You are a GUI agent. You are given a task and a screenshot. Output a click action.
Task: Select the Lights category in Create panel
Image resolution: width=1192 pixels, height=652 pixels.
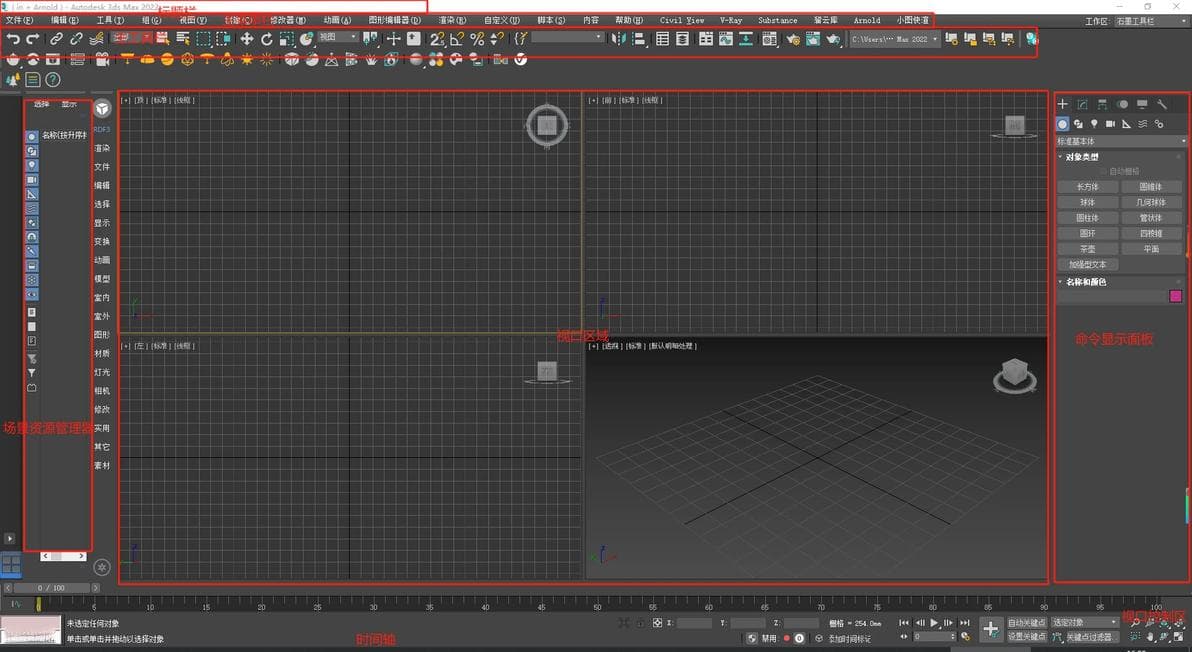point(1094,124)
